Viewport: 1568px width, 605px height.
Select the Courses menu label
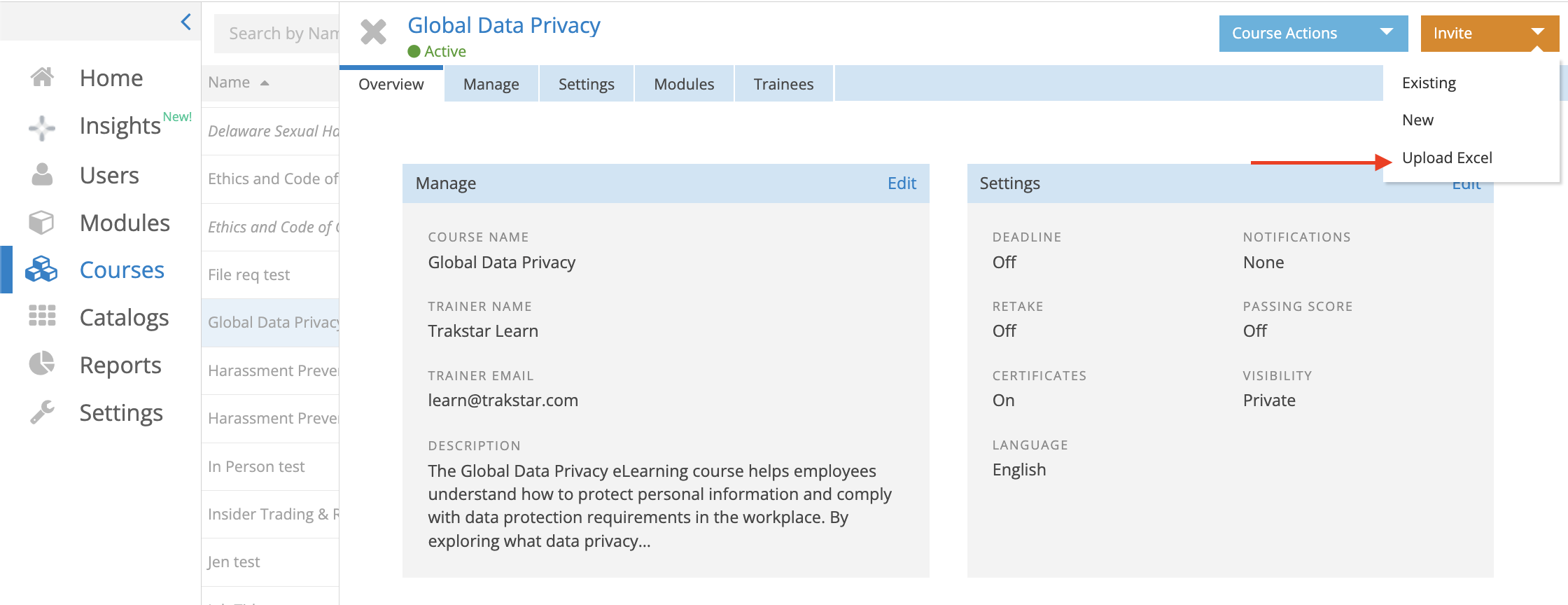122,270
